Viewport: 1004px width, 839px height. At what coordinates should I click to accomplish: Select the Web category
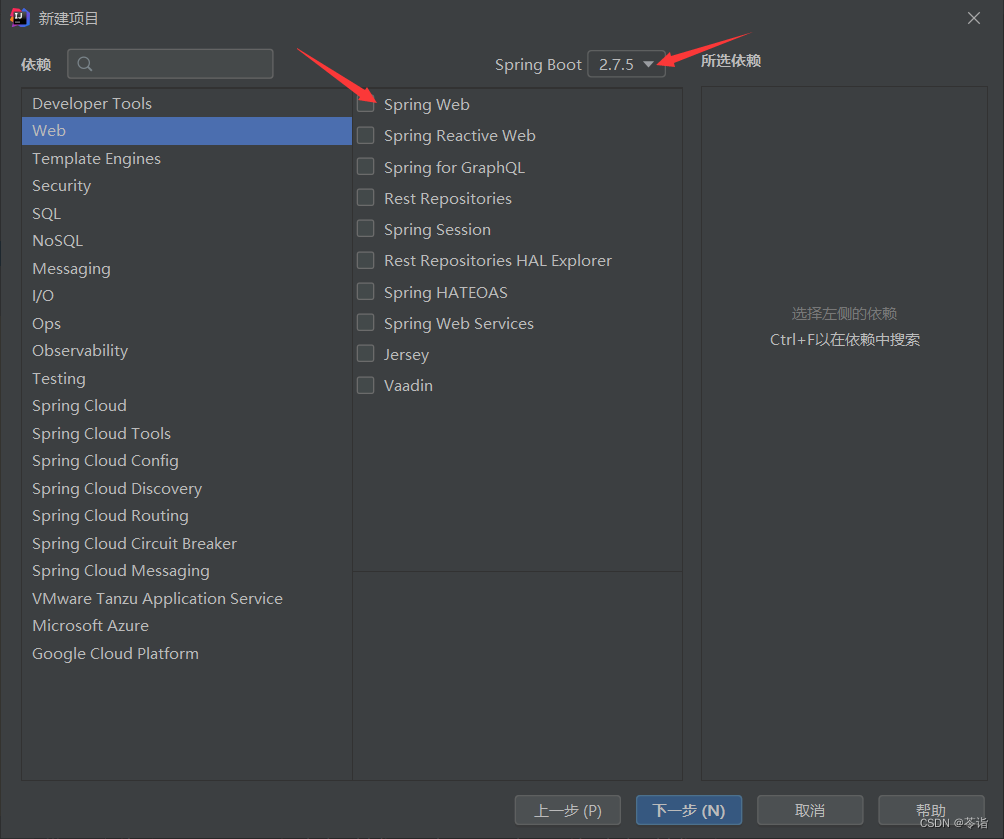pyautogui.click(x=187, y=131)
